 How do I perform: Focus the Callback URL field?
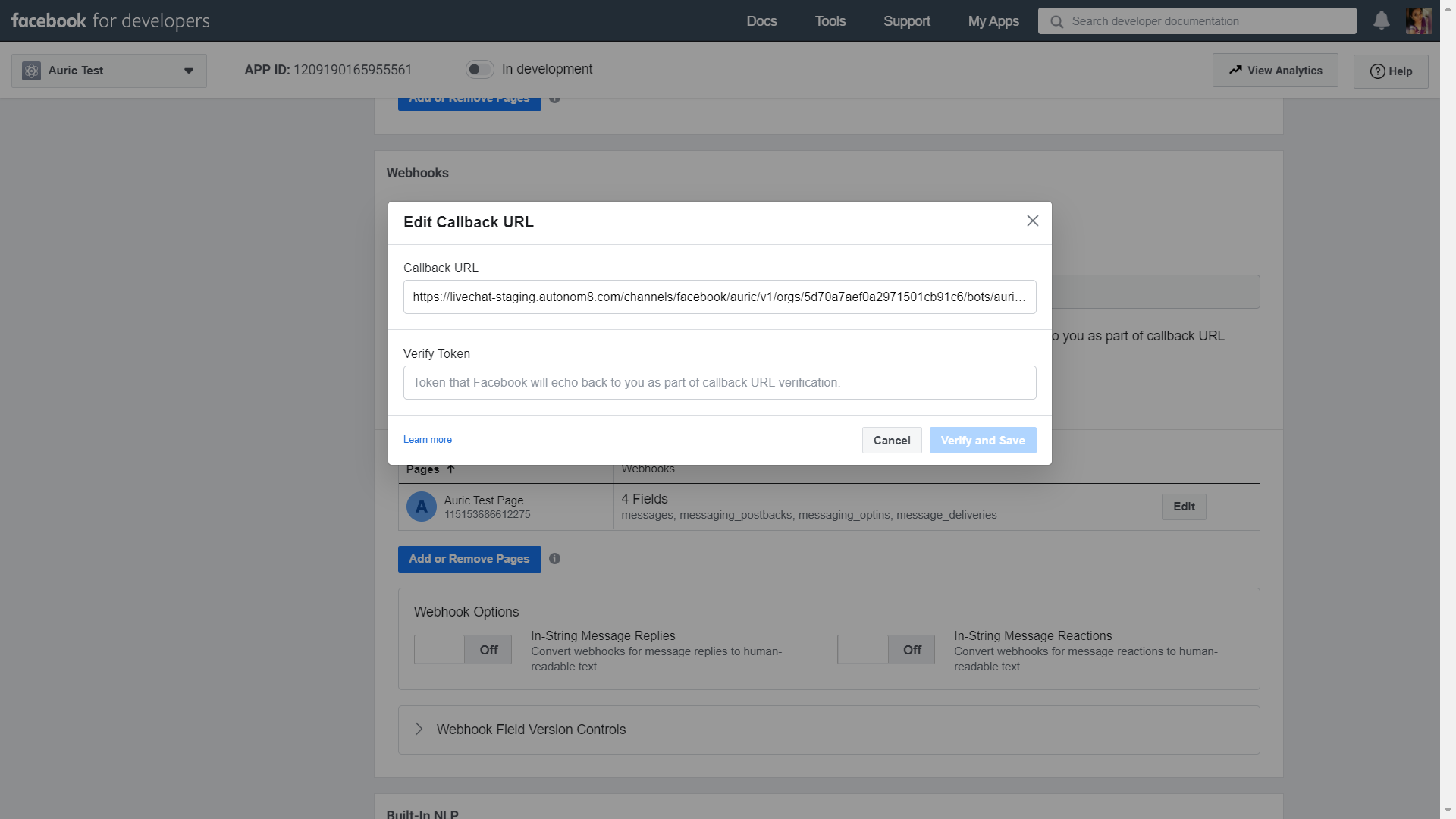pyautogui.click(x=720, y=297)
